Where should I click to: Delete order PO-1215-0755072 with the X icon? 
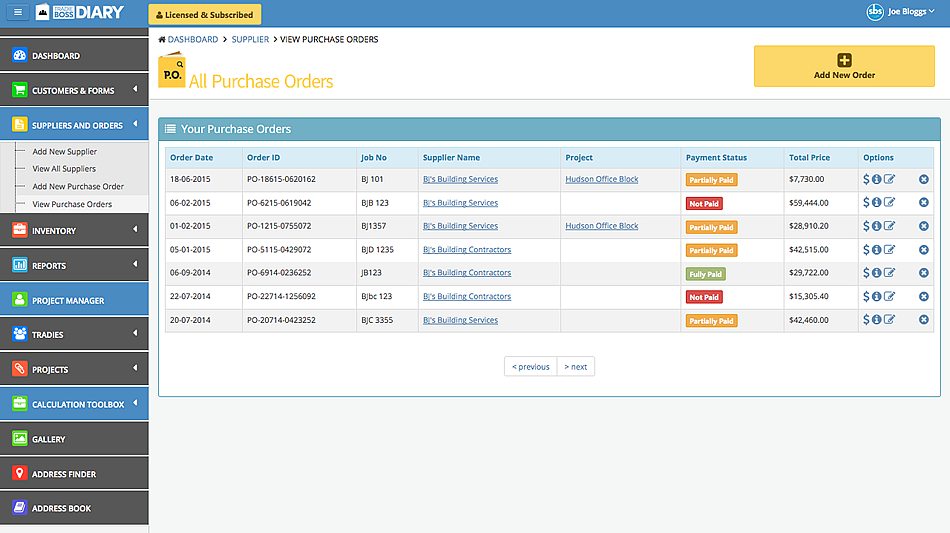(923, 226)
